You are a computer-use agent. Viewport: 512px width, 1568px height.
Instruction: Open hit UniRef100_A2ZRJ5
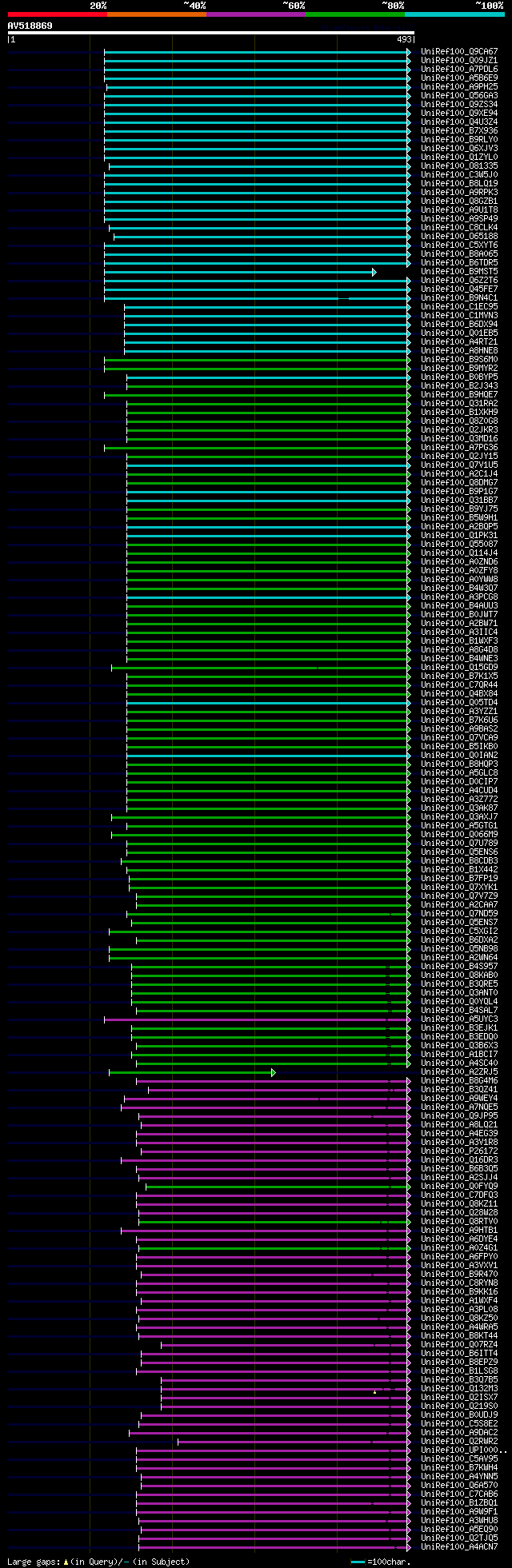[x=459, y=1072]
